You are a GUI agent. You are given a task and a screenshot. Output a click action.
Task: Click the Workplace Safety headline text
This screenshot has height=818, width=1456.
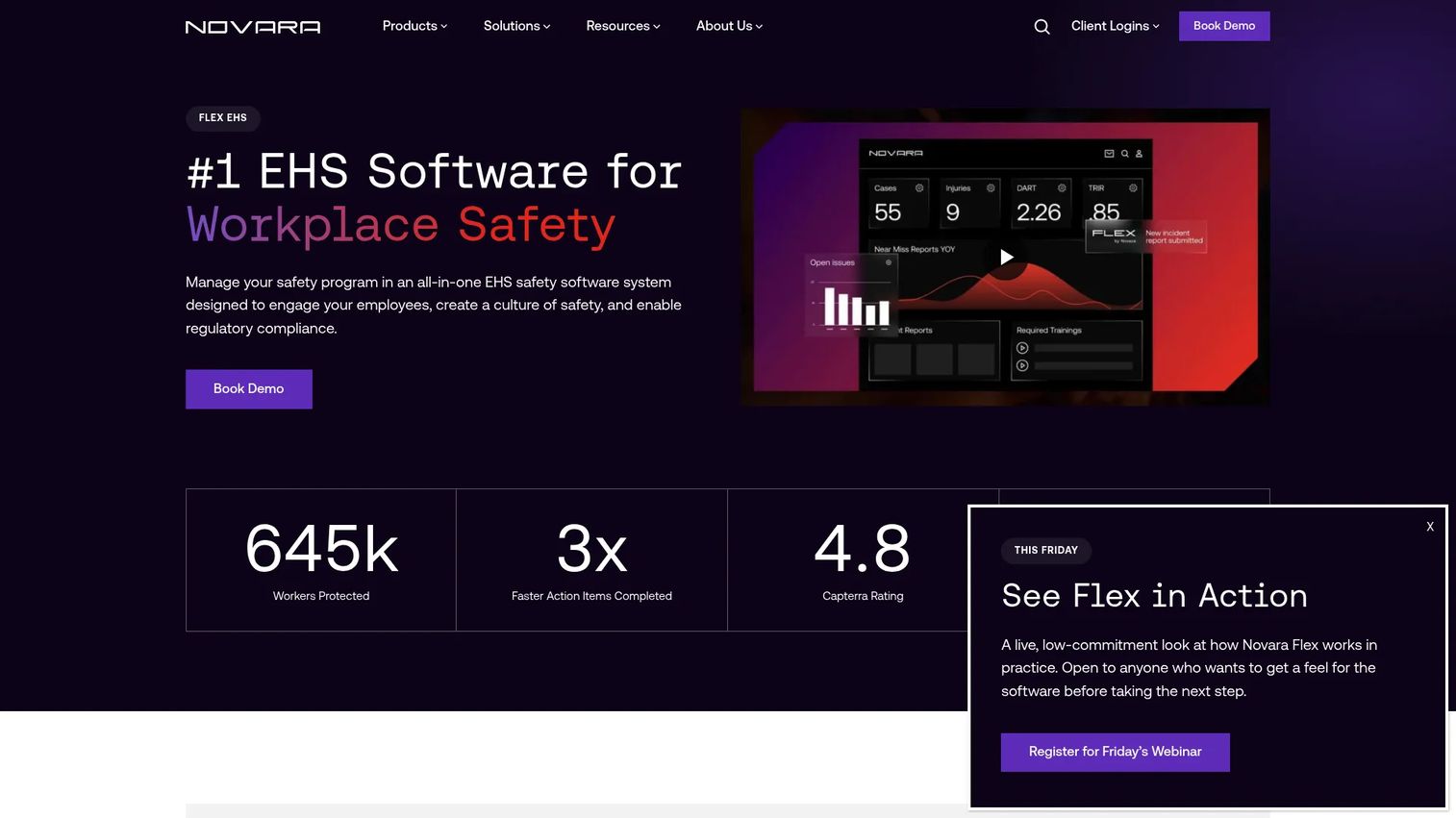[401, 226]
